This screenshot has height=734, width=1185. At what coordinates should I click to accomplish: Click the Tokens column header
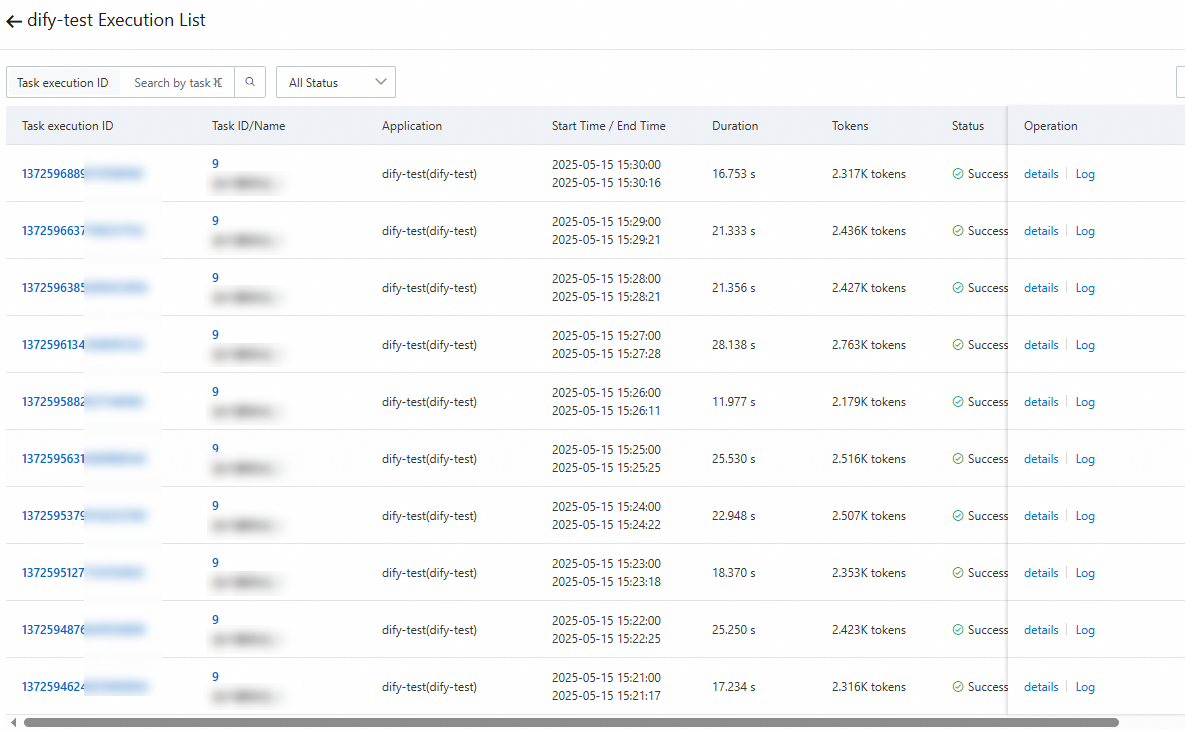[x=850, y=126]
